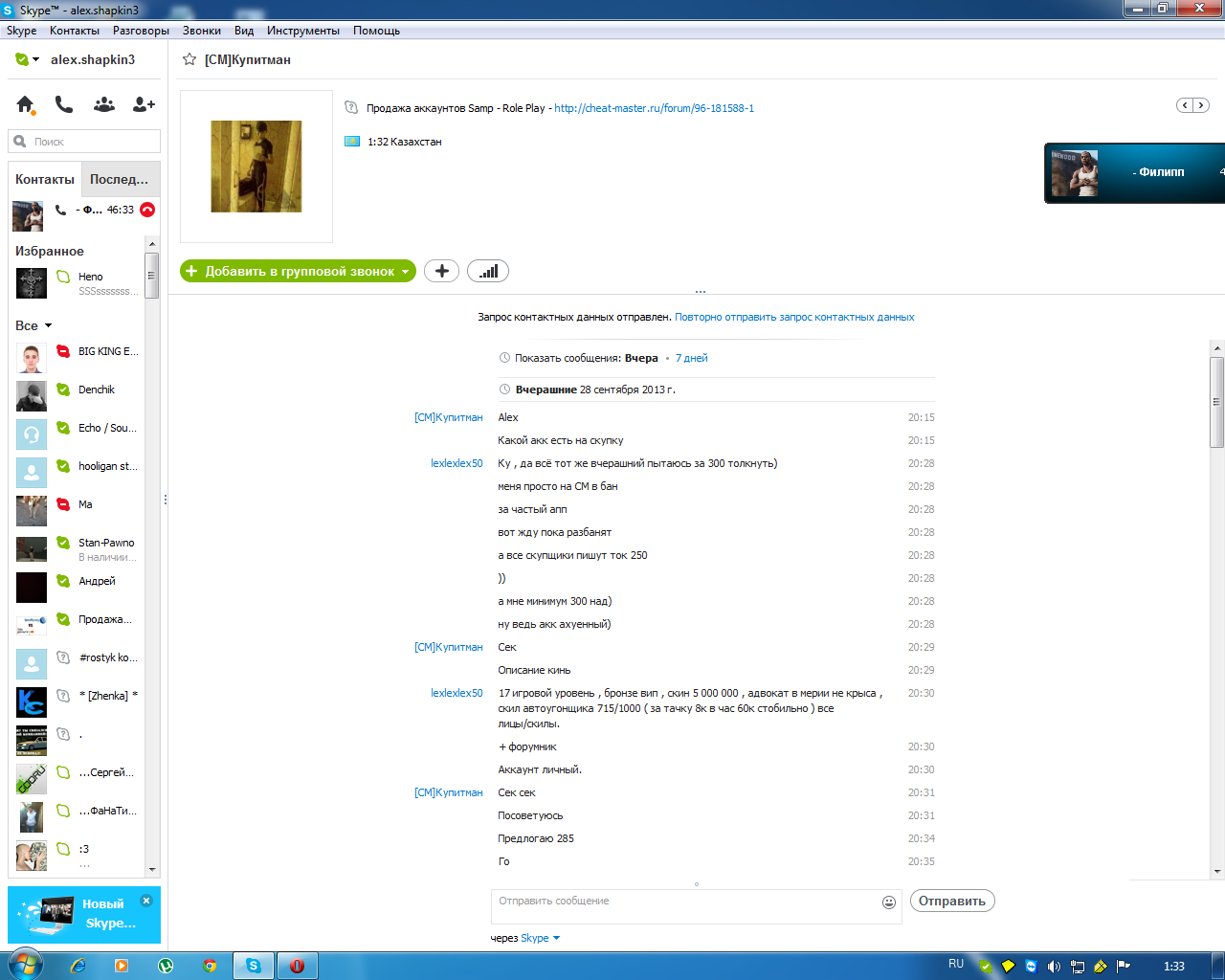Viewport: 1225px width, 980px height.
Task: Open the Opera icon on taskbar
Action: [297, 966]
